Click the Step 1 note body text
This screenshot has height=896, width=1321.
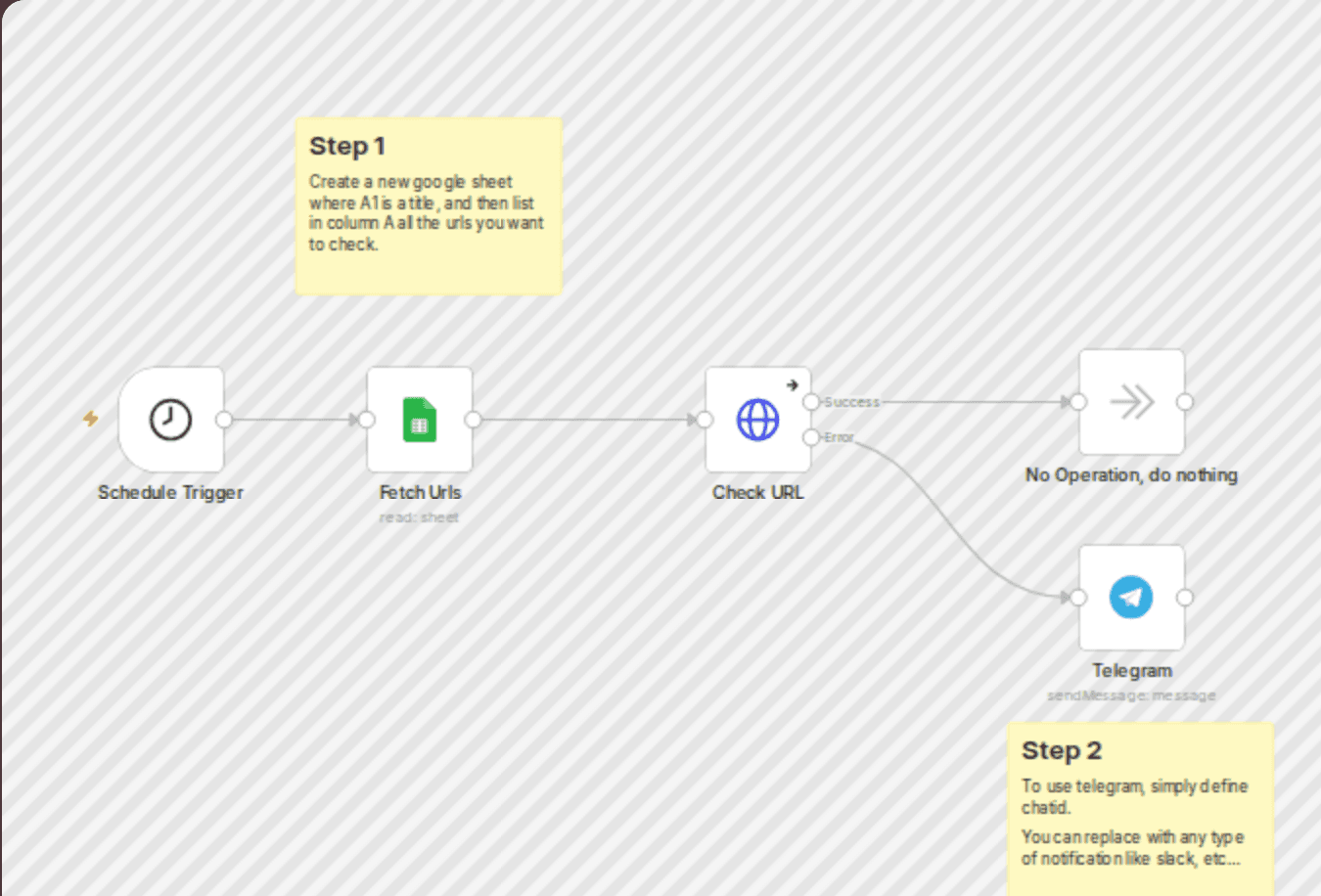[x=427, y=213]
